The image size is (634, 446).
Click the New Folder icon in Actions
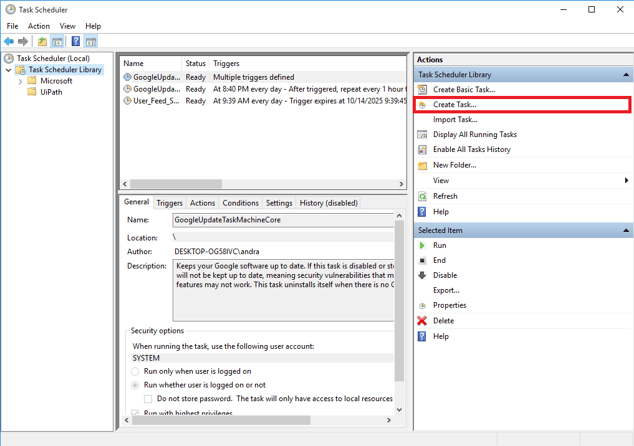click(x=423, y=165)
